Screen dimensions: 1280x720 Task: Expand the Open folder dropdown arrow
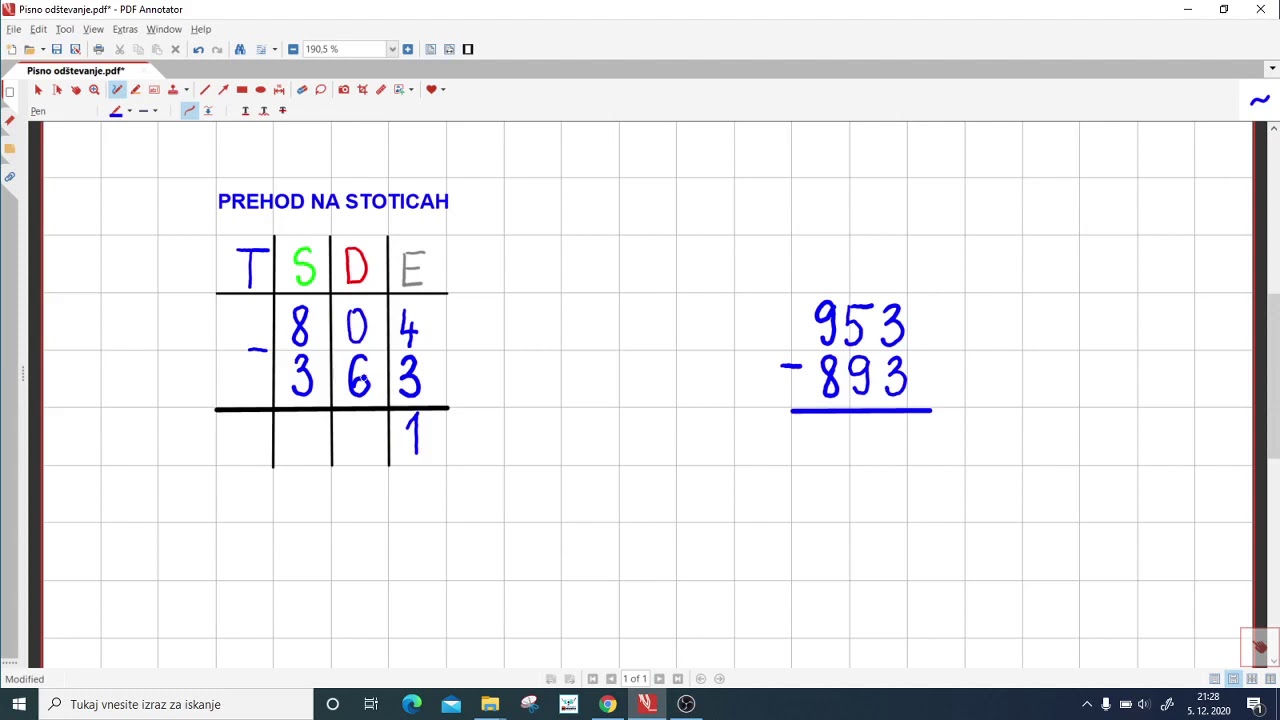(x=42, y=49)
